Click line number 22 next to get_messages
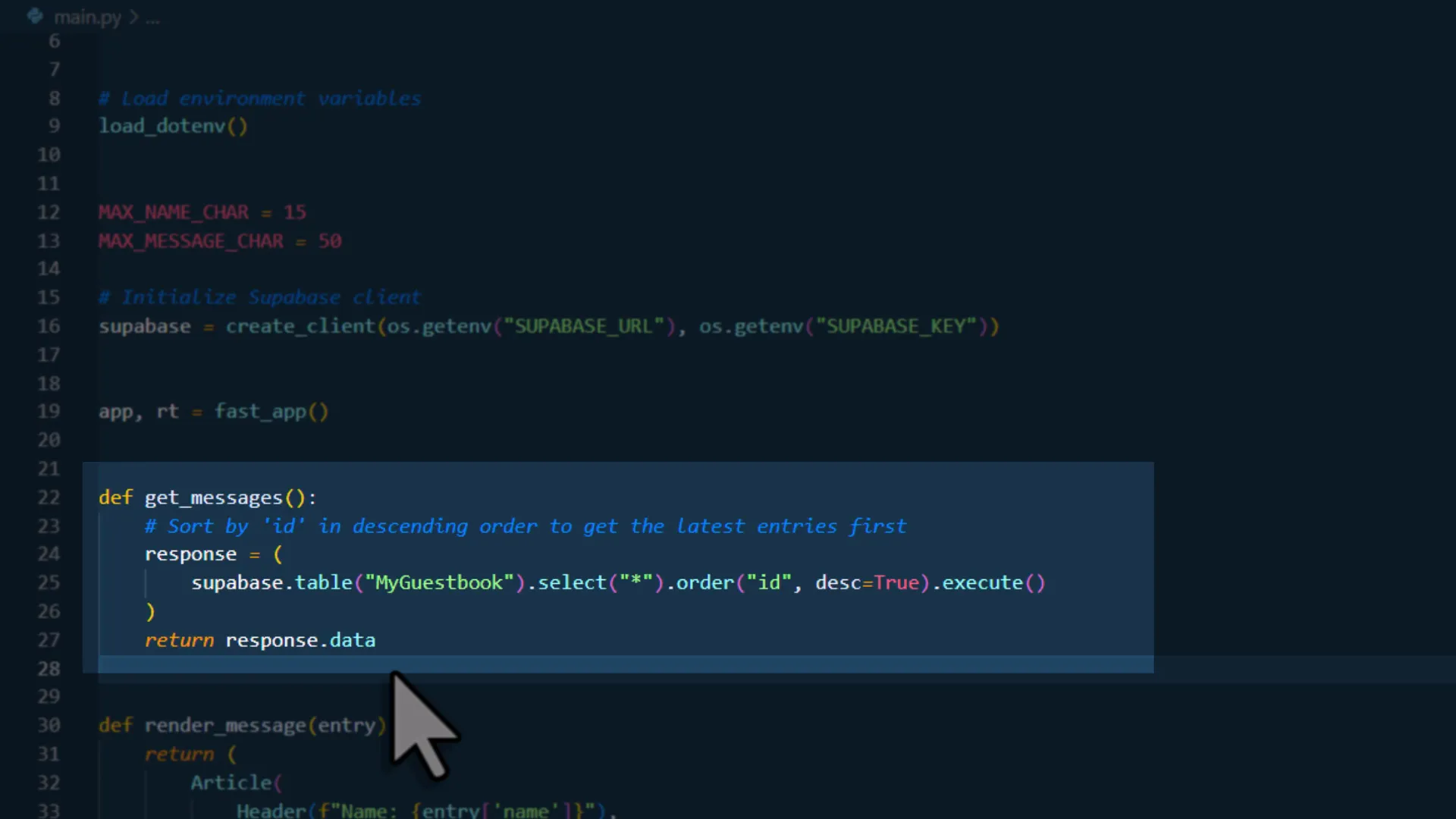The height and width of the screenshot is (819, 1456). click(x=48, y=497)
